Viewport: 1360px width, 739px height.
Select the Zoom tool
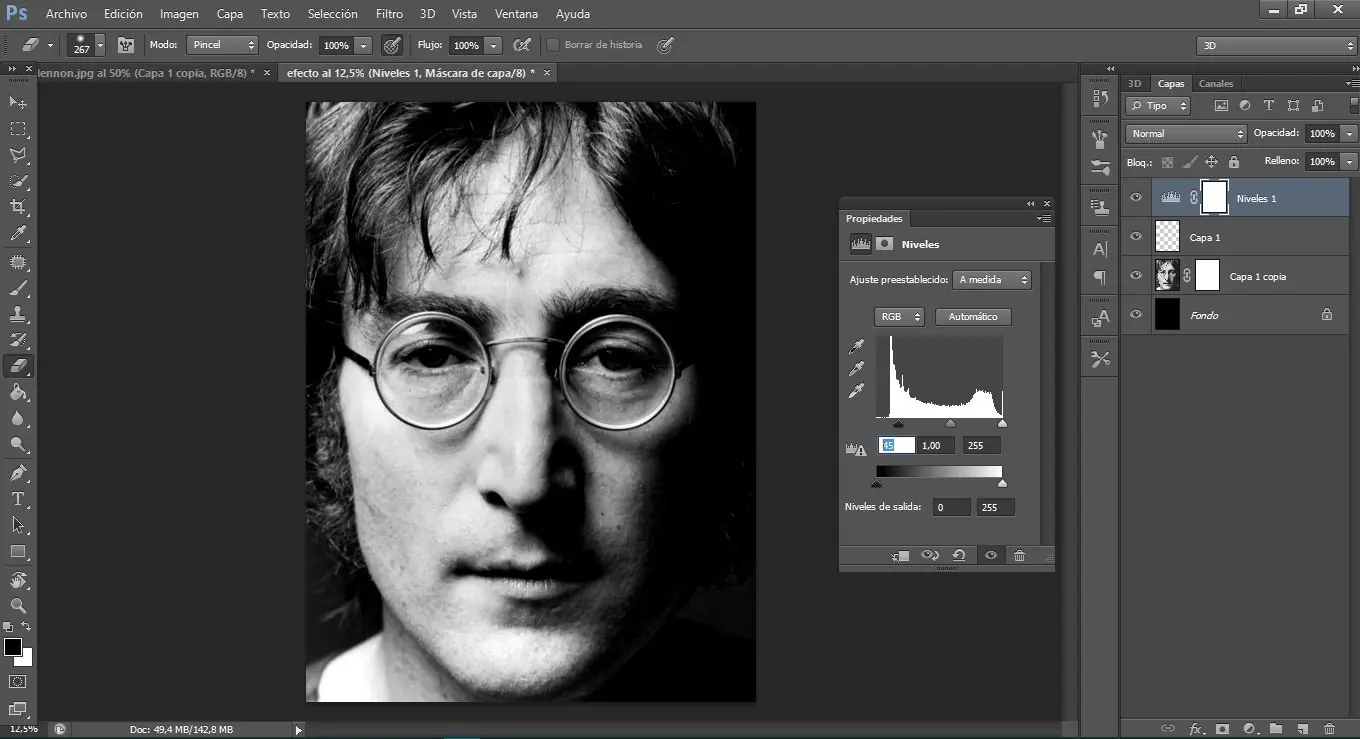(x=18, y=605)
